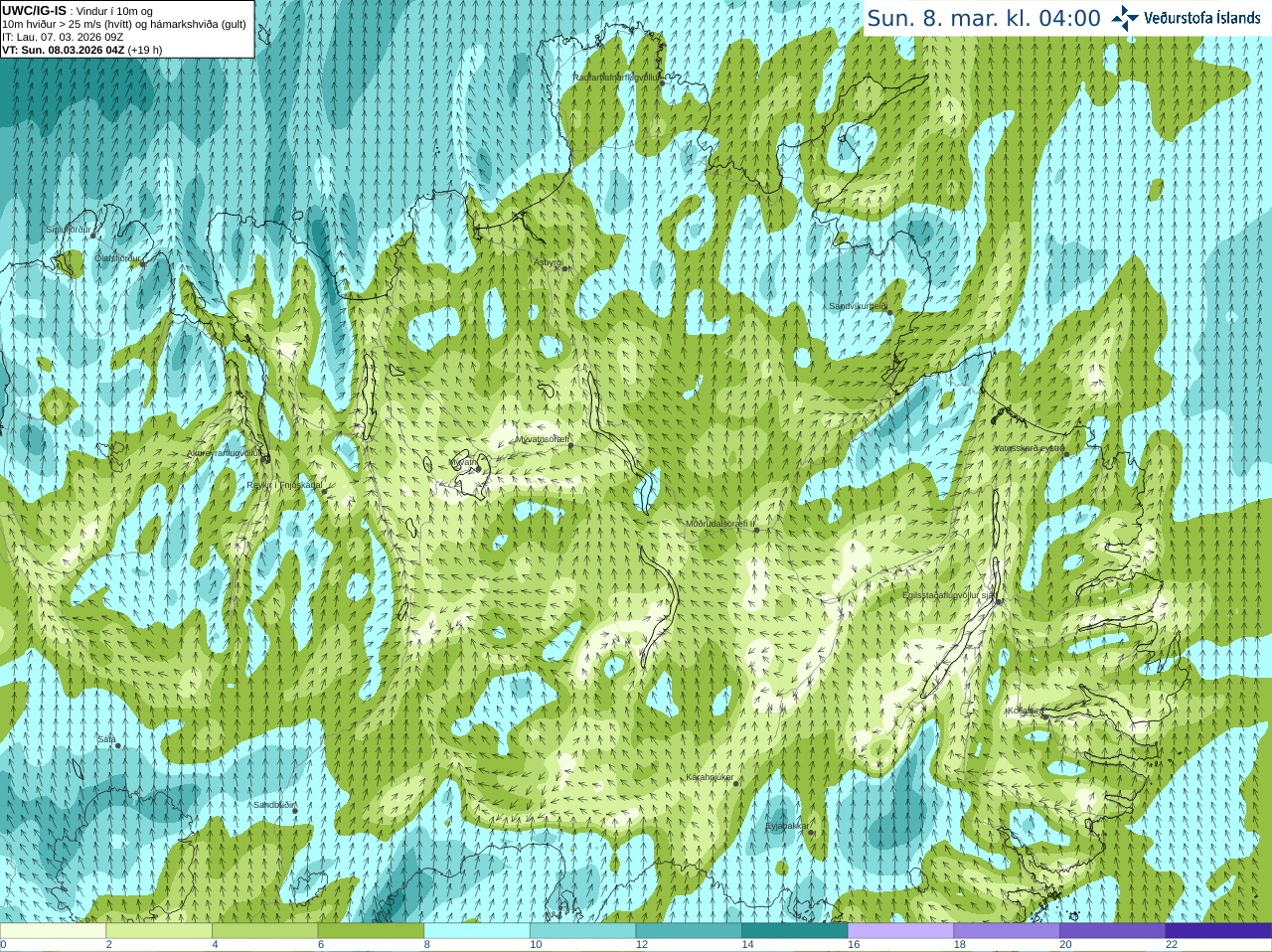
Task: Select the Vatnsskarð eystra station
Action: point(1066,455)
